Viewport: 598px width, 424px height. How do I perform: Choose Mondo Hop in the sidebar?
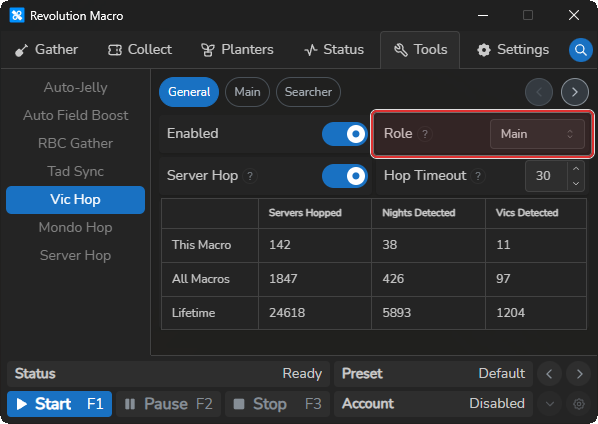(x=76, y=228)
